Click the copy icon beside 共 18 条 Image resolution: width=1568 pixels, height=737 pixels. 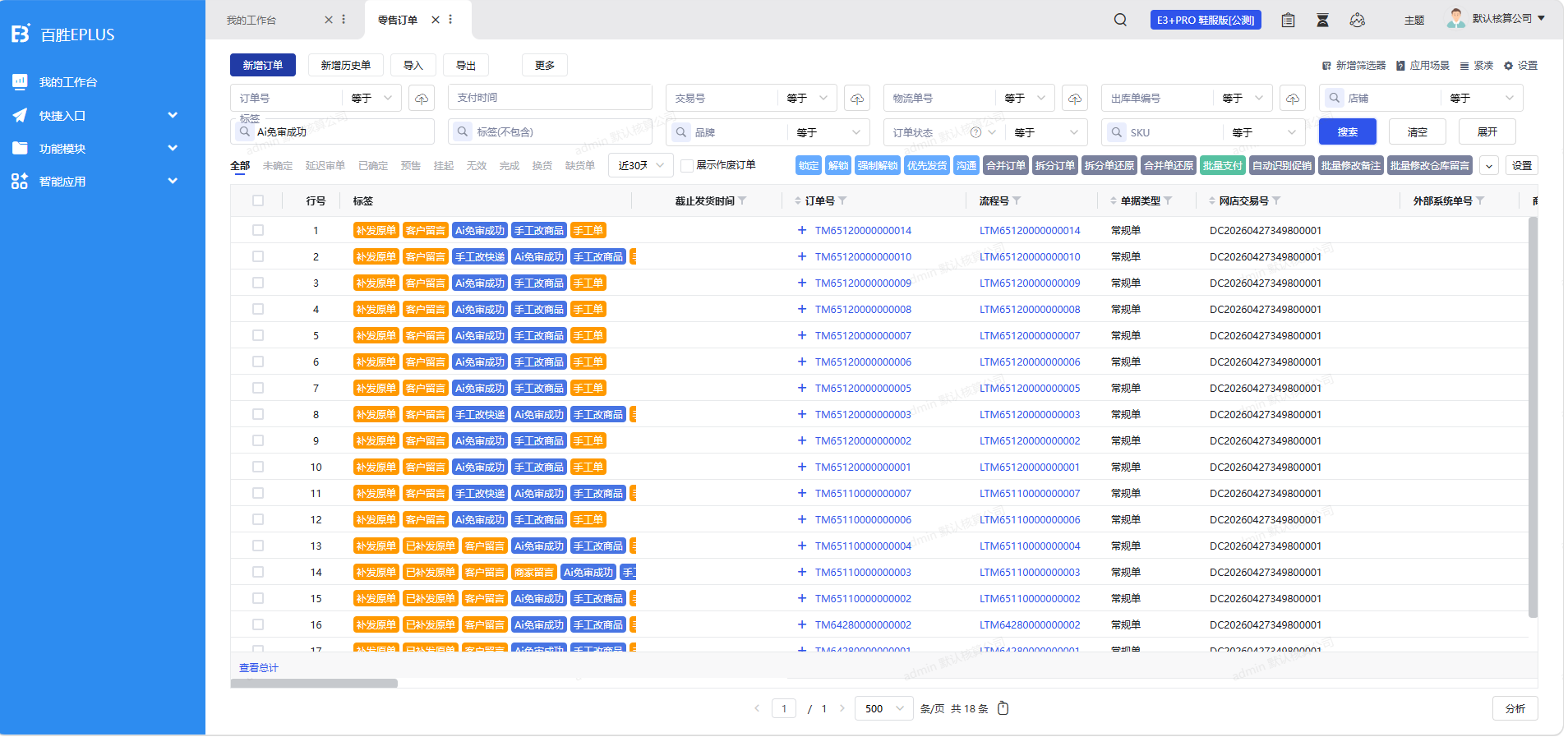point(1003,708)
